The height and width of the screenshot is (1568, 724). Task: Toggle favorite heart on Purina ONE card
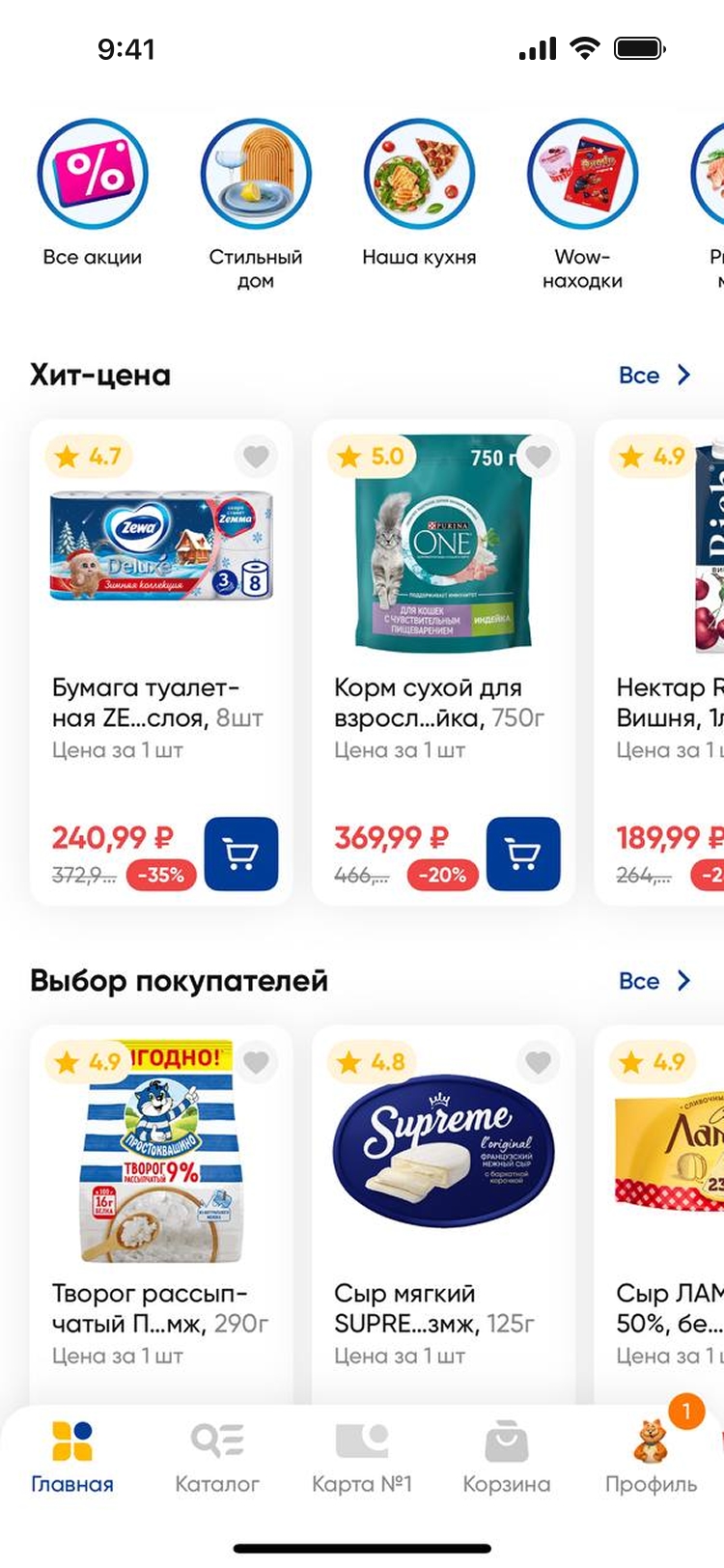pyautogui.click(x=538, y=456)
